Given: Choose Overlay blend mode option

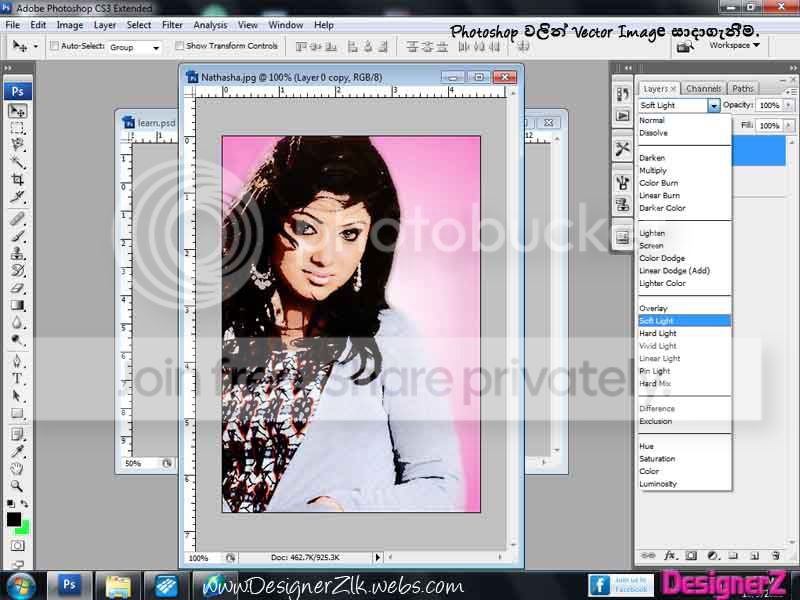Looking at the screenshot, I should tap(653, 308).
